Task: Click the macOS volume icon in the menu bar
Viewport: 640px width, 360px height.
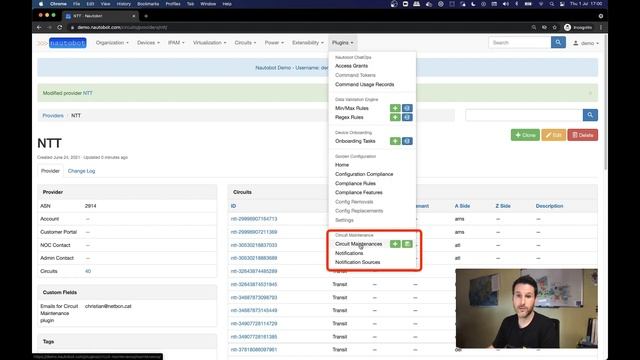Action: pyautogui.click(x=506, y=4)
